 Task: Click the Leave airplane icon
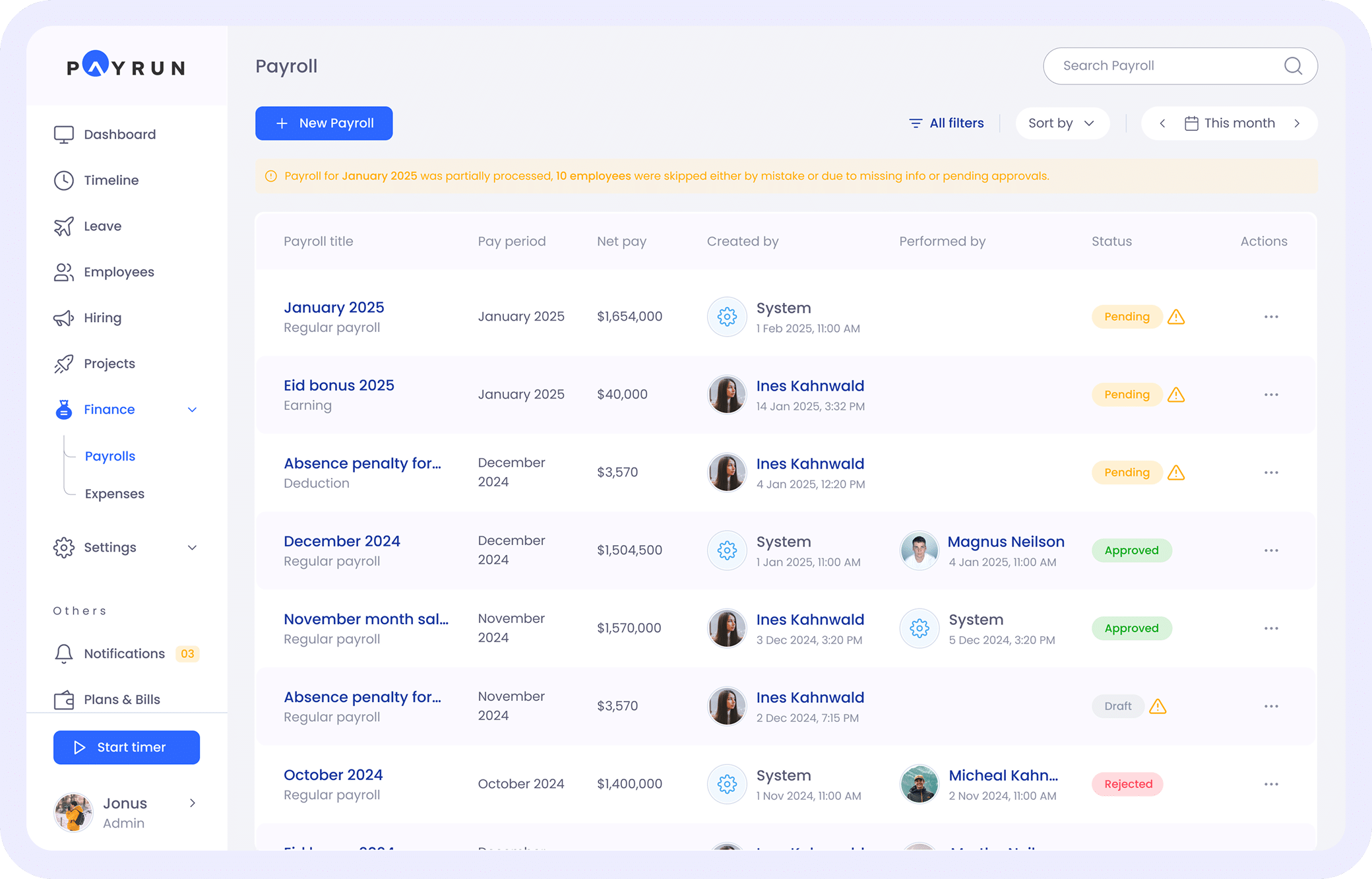click(x=64, y=226)
